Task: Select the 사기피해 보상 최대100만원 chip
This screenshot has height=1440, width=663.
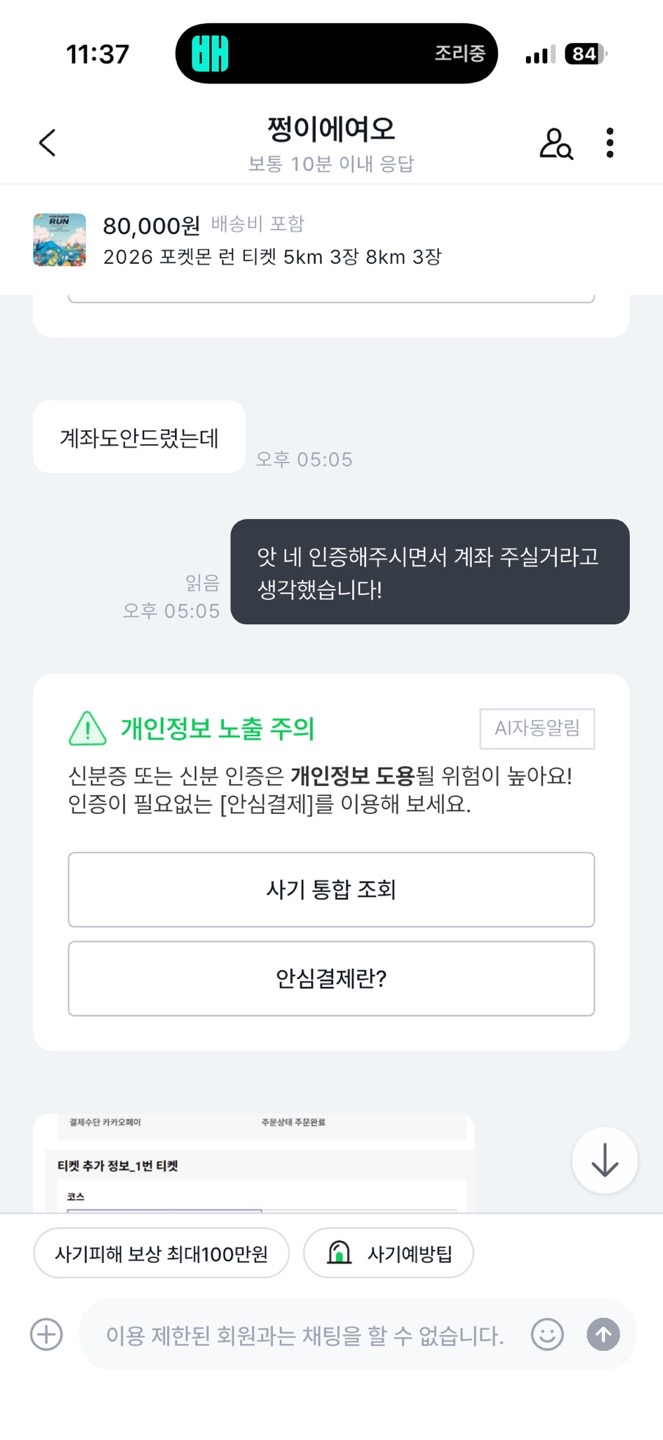Action: tap(161, 1253)
